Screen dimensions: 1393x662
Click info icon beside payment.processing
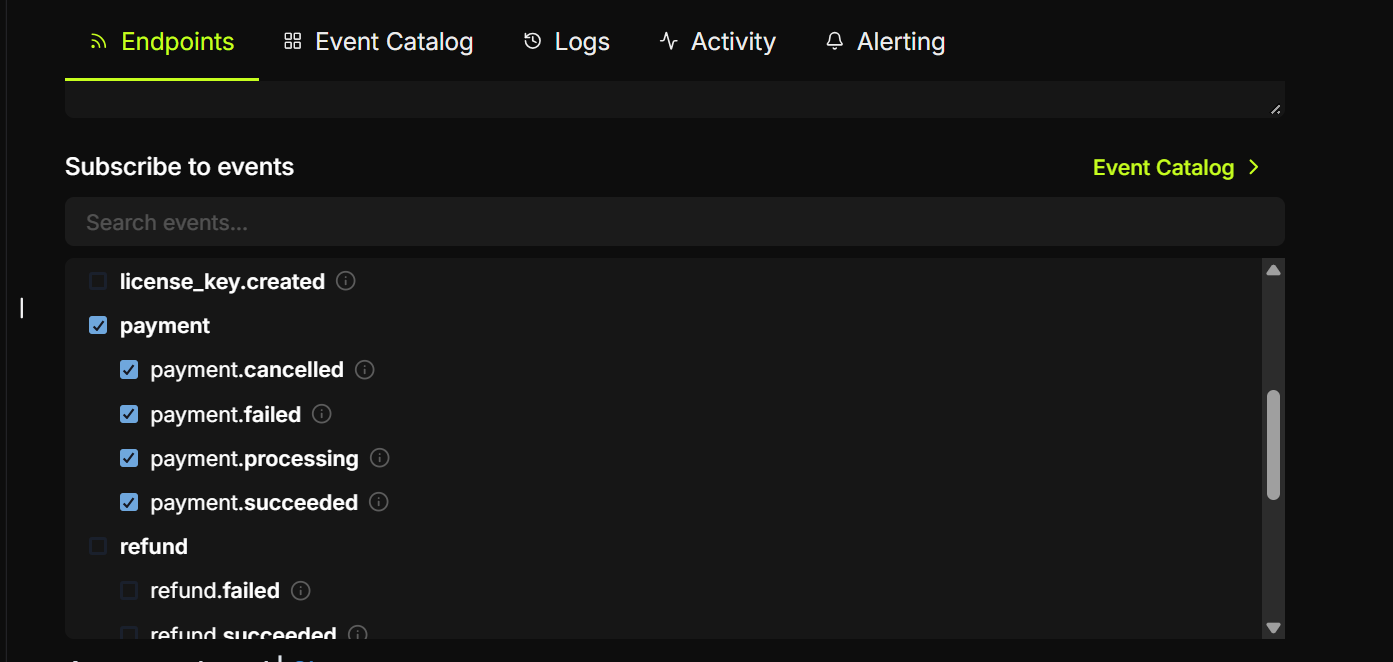[380, 458]
